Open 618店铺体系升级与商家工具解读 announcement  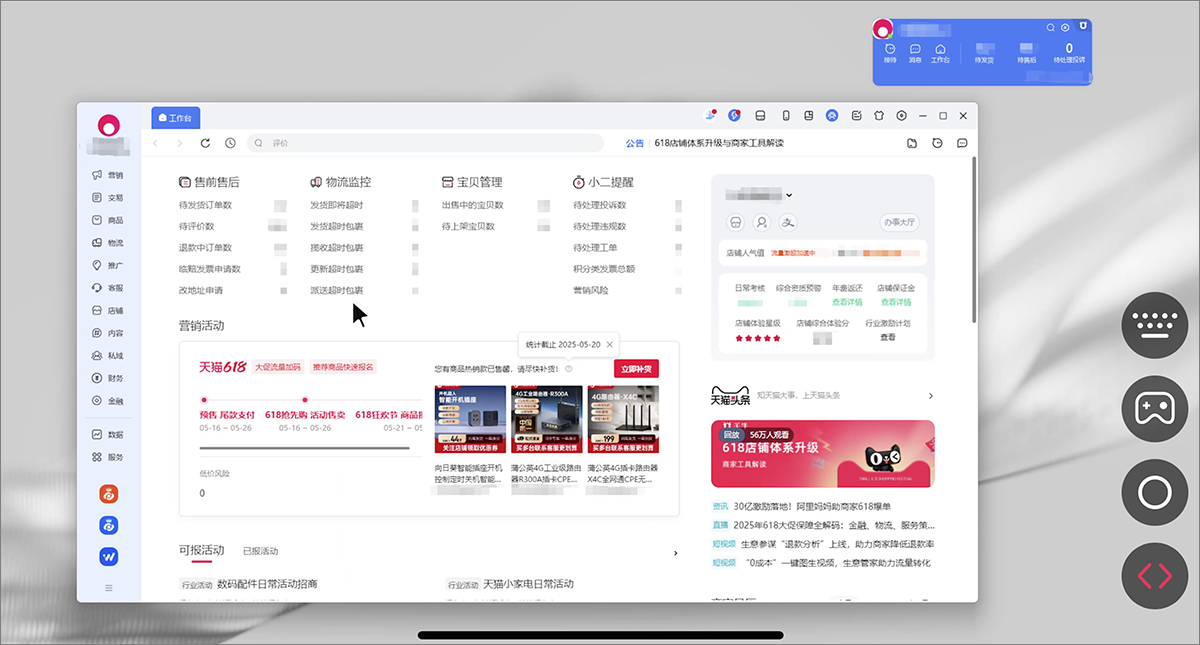click(x=719, y=143)
